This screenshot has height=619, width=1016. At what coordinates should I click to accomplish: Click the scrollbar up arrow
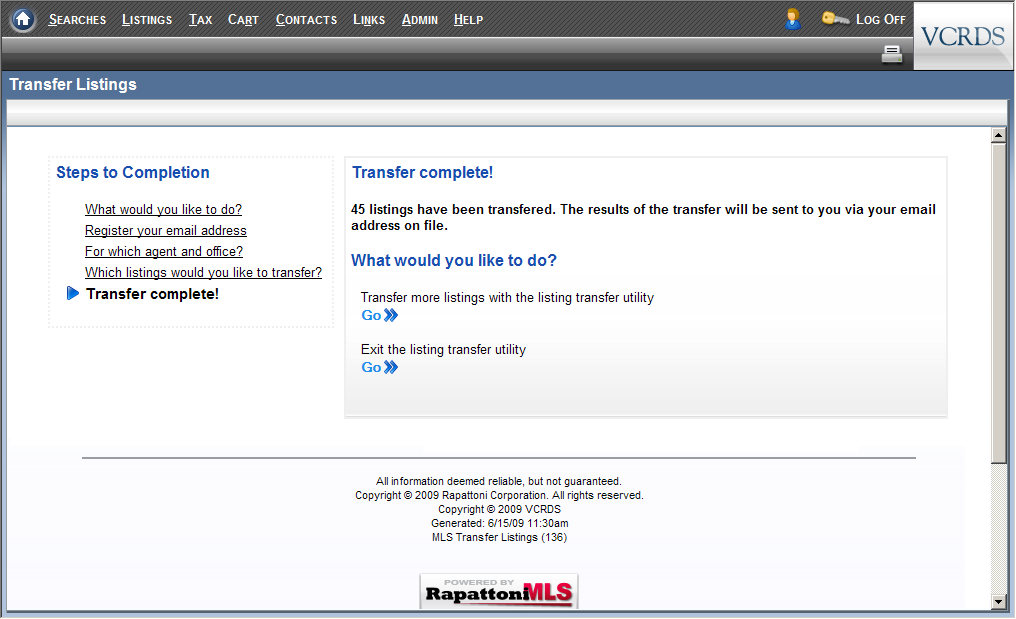(x=999, y=135)
